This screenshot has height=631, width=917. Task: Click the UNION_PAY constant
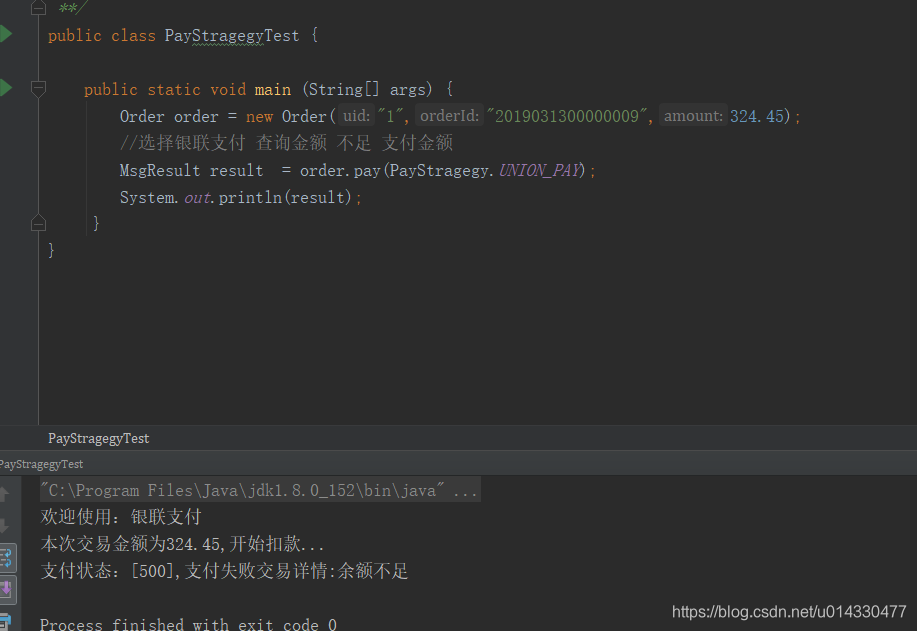coord(540,170)
